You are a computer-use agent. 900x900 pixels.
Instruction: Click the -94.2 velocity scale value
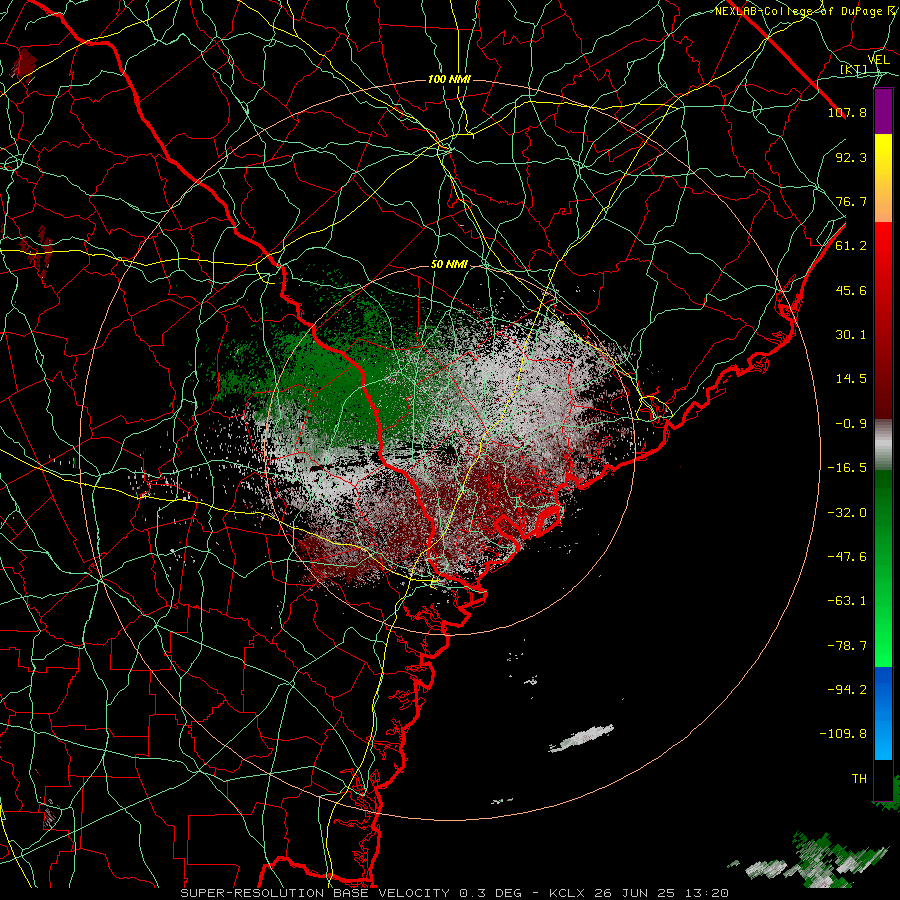click(847, 690)
